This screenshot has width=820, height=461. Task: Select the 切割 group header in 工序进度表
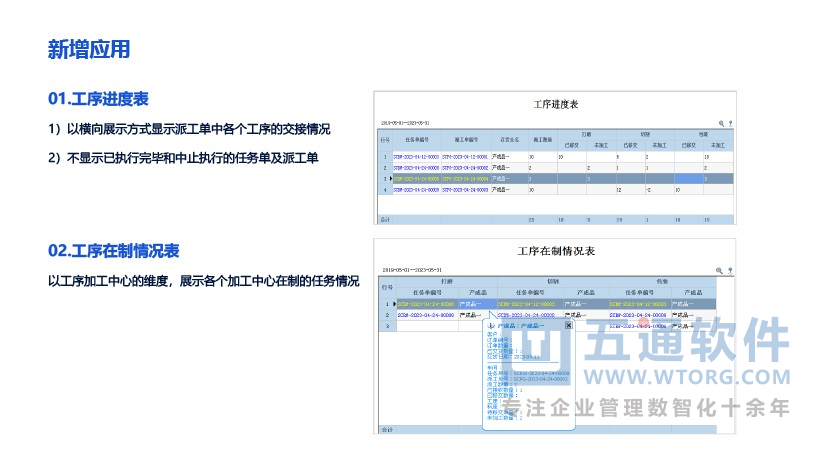point(645,134)
